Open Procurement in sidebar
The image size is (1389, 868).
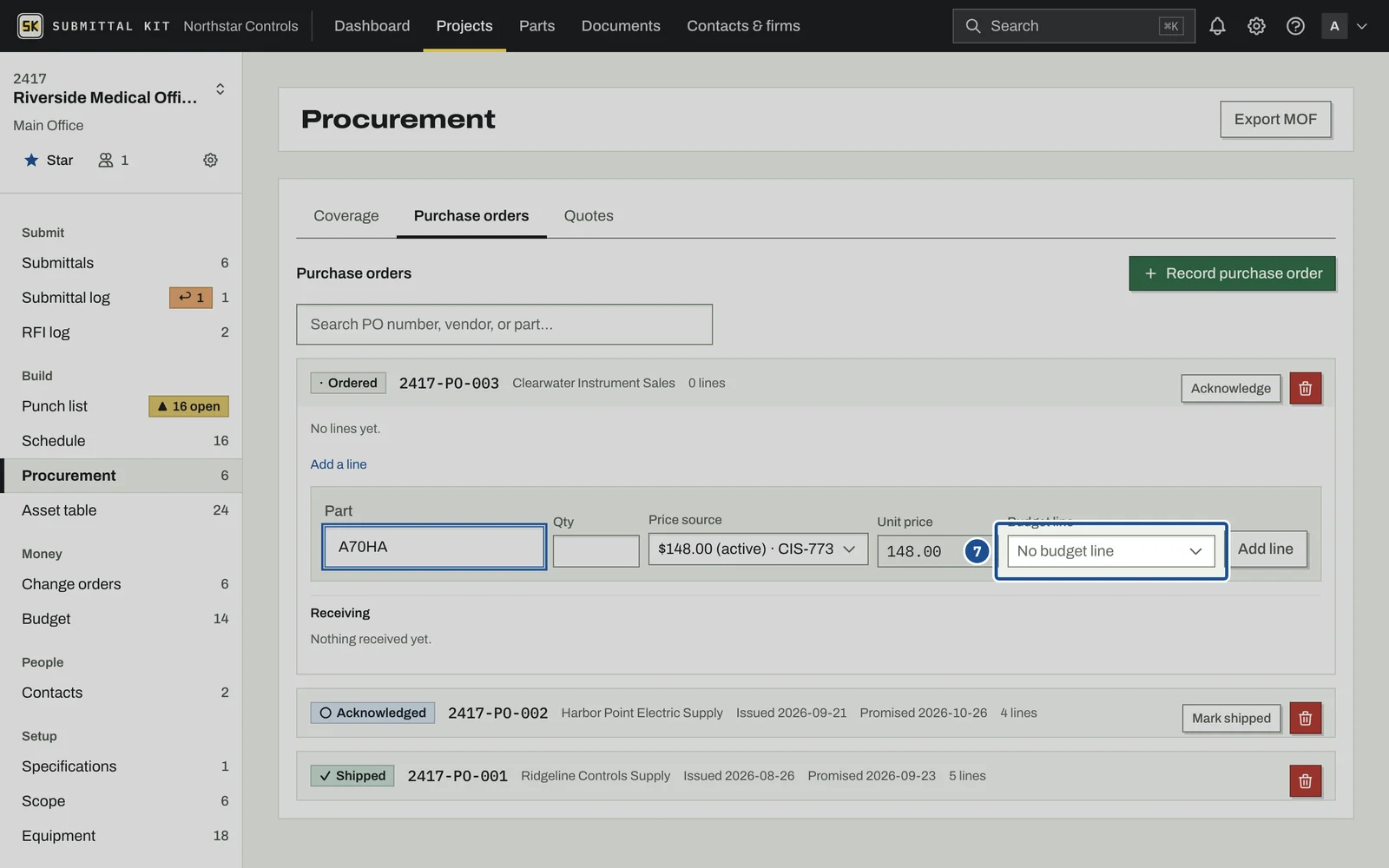pyautogui.click(x=122, y=476)
